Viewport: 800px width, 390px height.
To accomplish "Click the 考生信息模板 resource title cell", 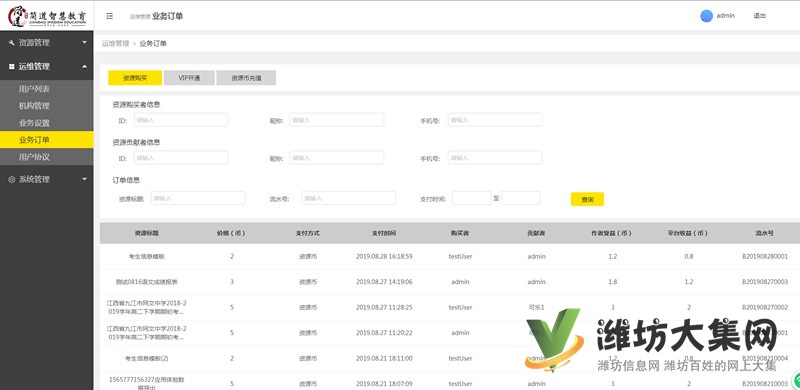I will click(x=146, y=257).
